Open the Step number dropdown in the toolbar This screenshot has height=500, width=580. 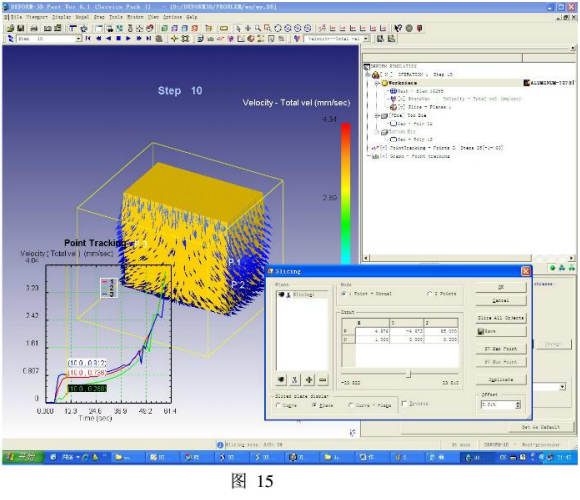click(78, 38)
